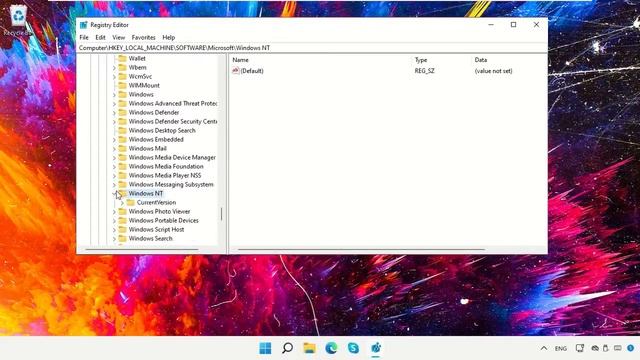Open the Windows Start menu
The width and height of the screenshot is (640, 360).
pyautogui.click(x=265, y=348)
